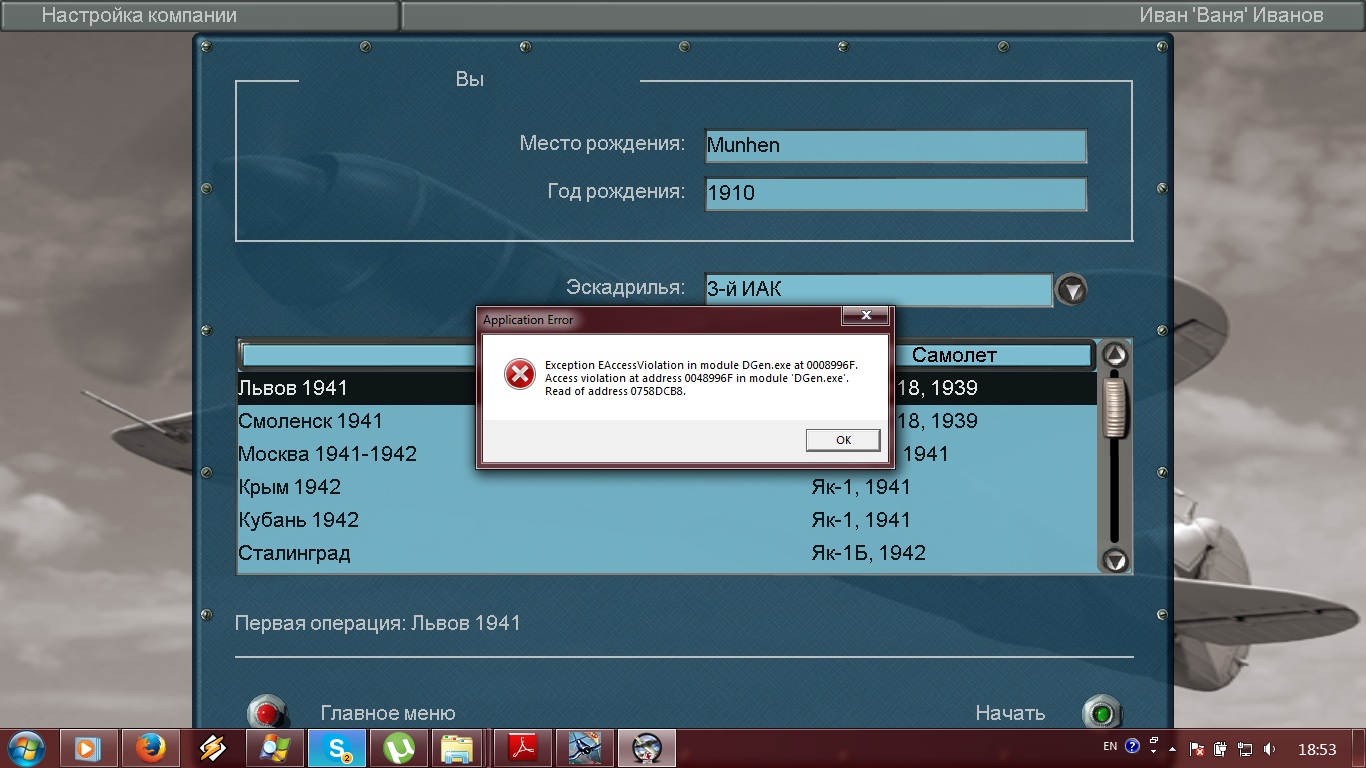Select the Львов 1941 campaign row
Screen dimensions: 1366x768
pyautogui.click(x=668, y=388)
